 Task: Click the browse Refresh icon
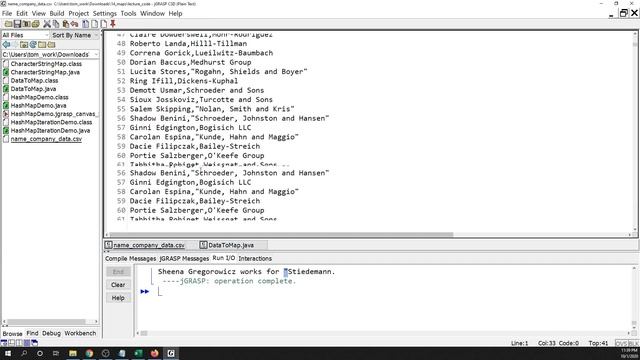coord(33,44)
